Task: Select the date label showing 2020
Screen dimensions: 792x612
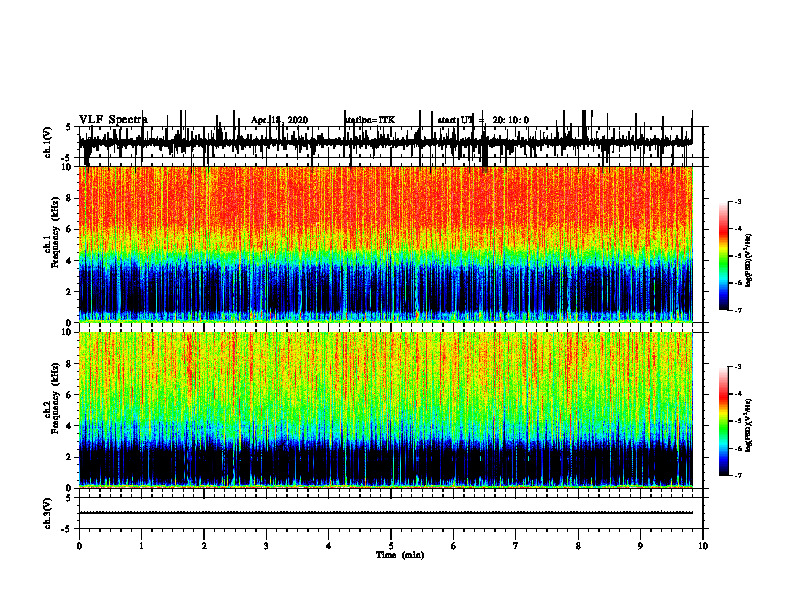Action: tap(279, 120)
